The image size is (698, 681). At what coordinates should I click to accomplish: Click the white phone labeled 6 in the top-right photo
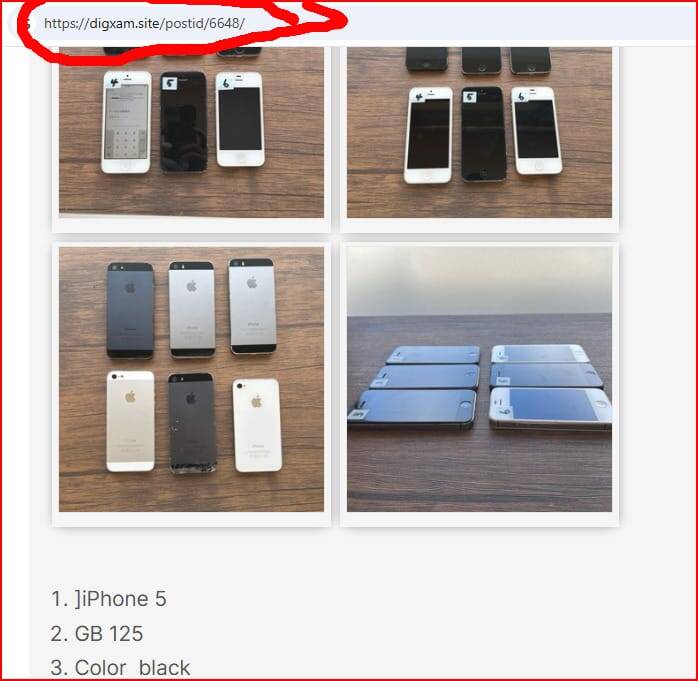coord(537,130)
